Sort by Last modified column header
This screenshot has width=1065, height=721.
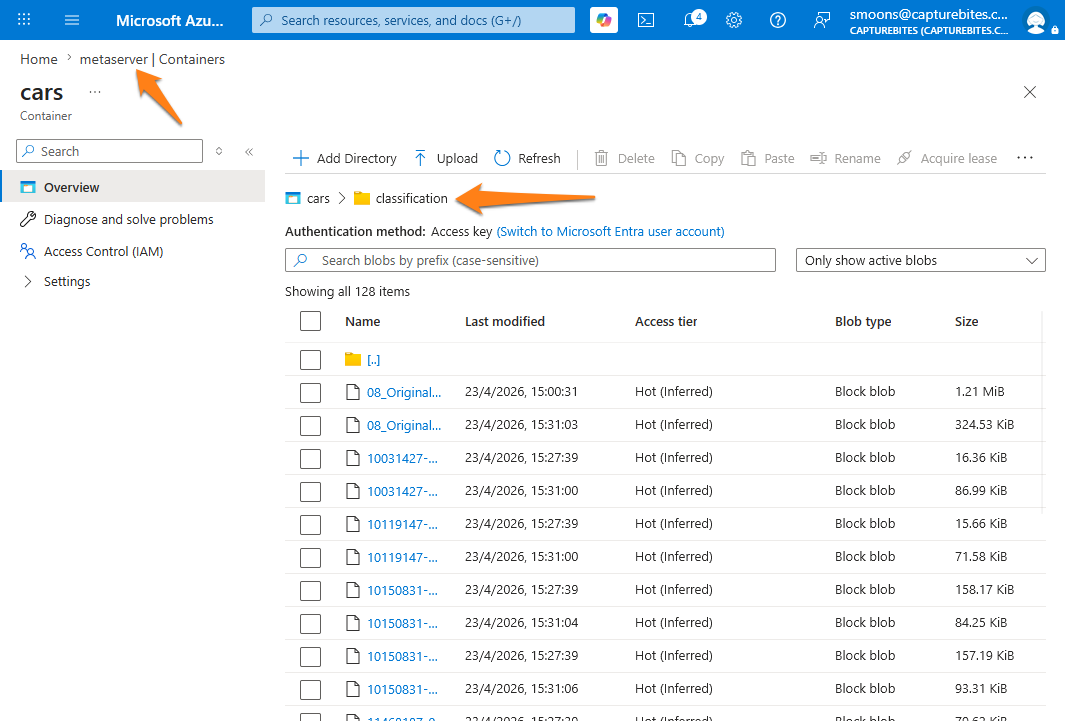point(505,321)
